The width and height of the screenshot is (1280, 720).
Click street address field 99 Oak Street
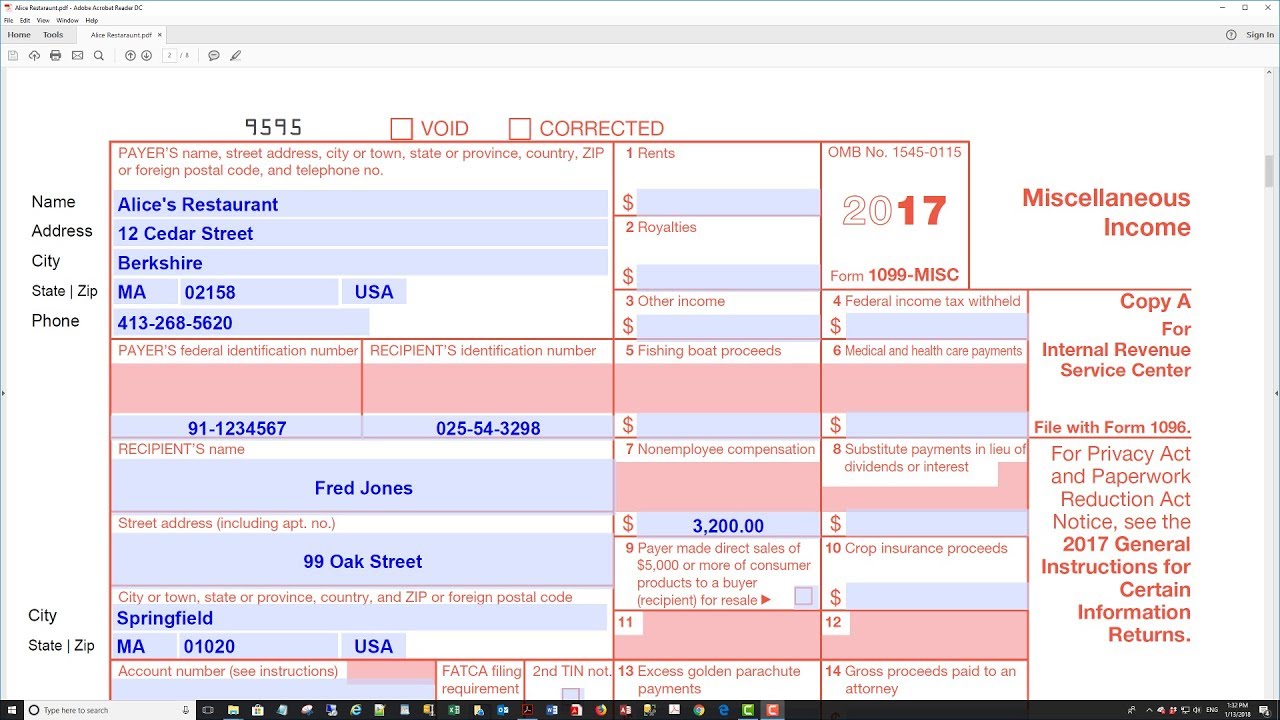(362, 560)
